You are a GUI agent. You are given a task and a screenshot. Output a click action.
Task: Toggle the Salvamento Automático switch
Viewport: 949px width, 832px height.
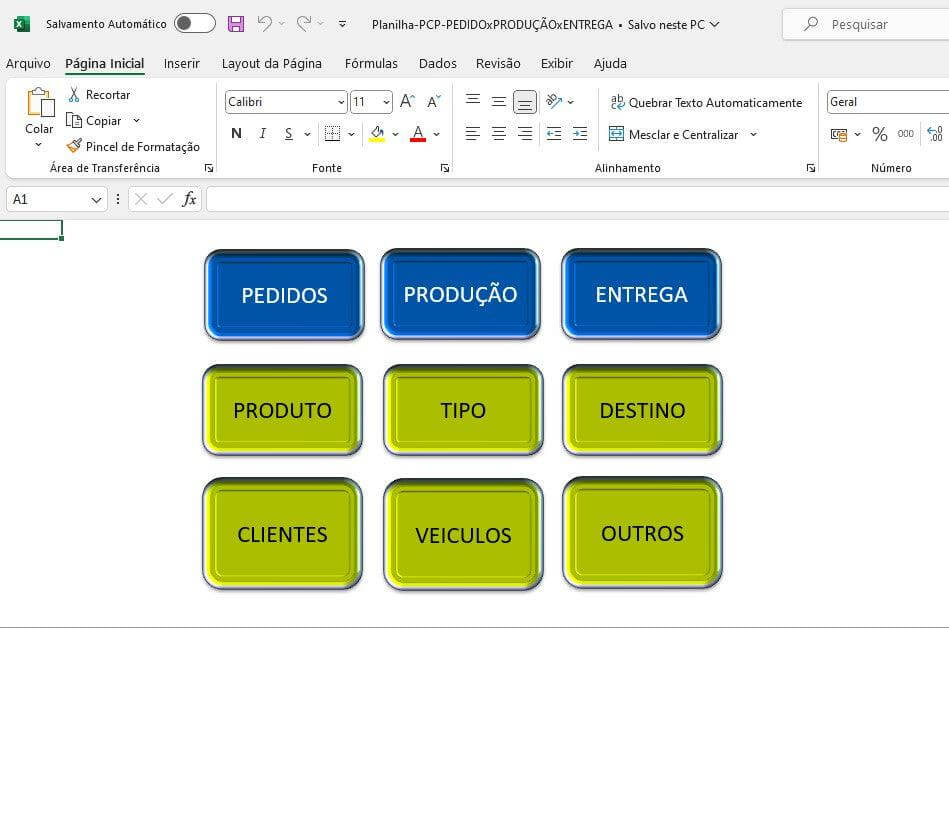pyautogui.click(x=194, y=24)
